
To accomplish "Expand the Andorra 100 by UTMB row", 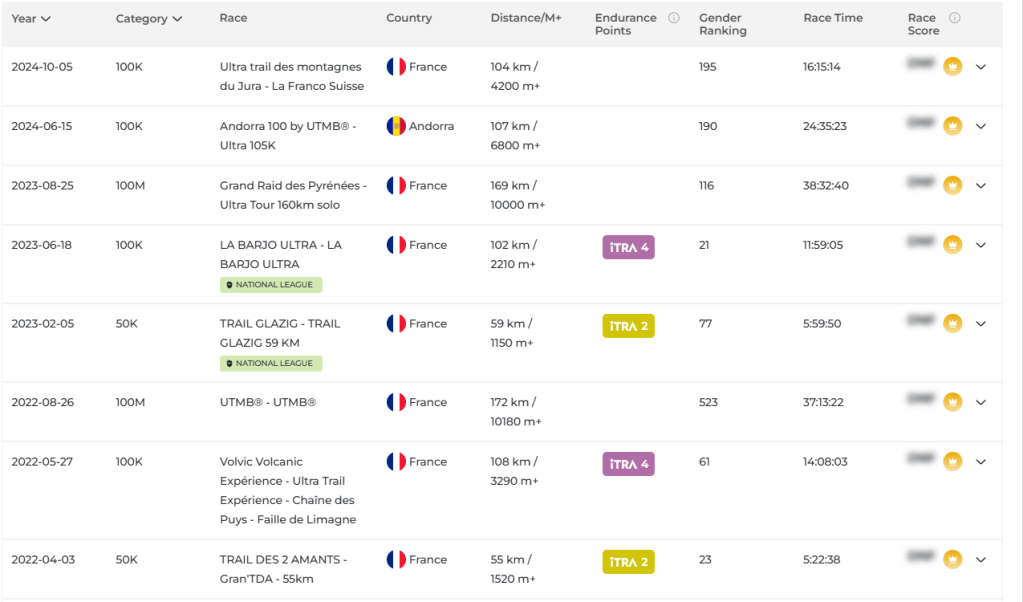I will (x=981, y=127).
